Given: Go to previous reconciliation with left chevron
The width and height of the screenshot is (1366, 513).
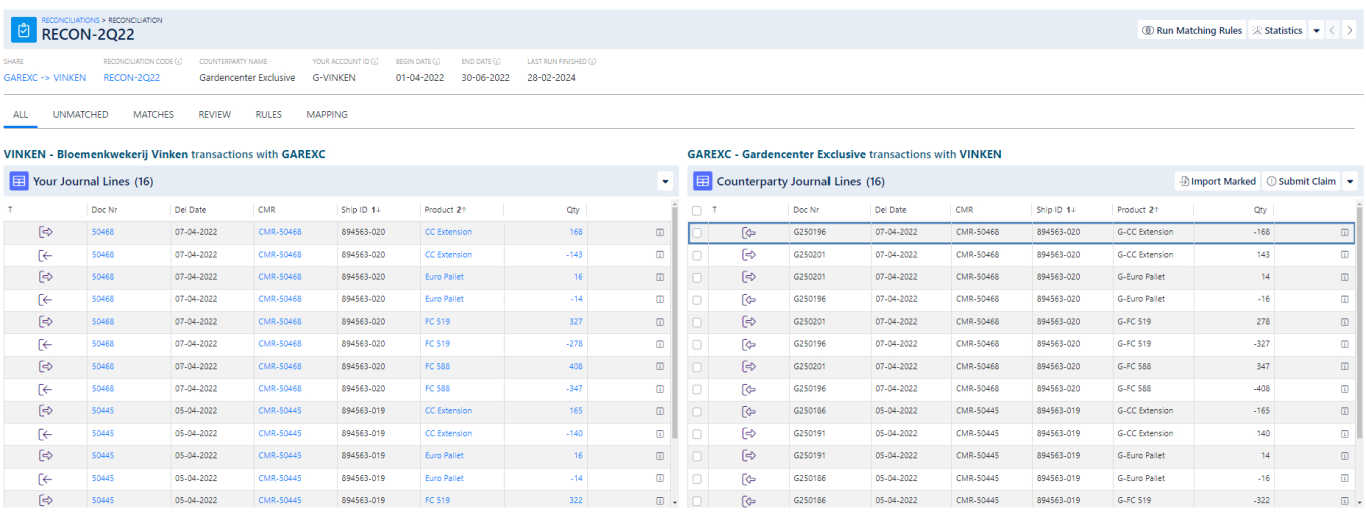Looking at the screenshot, I should [1332, 31].
